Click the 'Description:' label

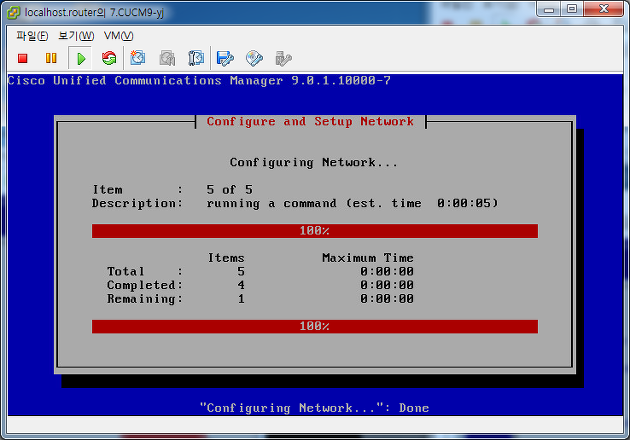[x=137, y=204]
